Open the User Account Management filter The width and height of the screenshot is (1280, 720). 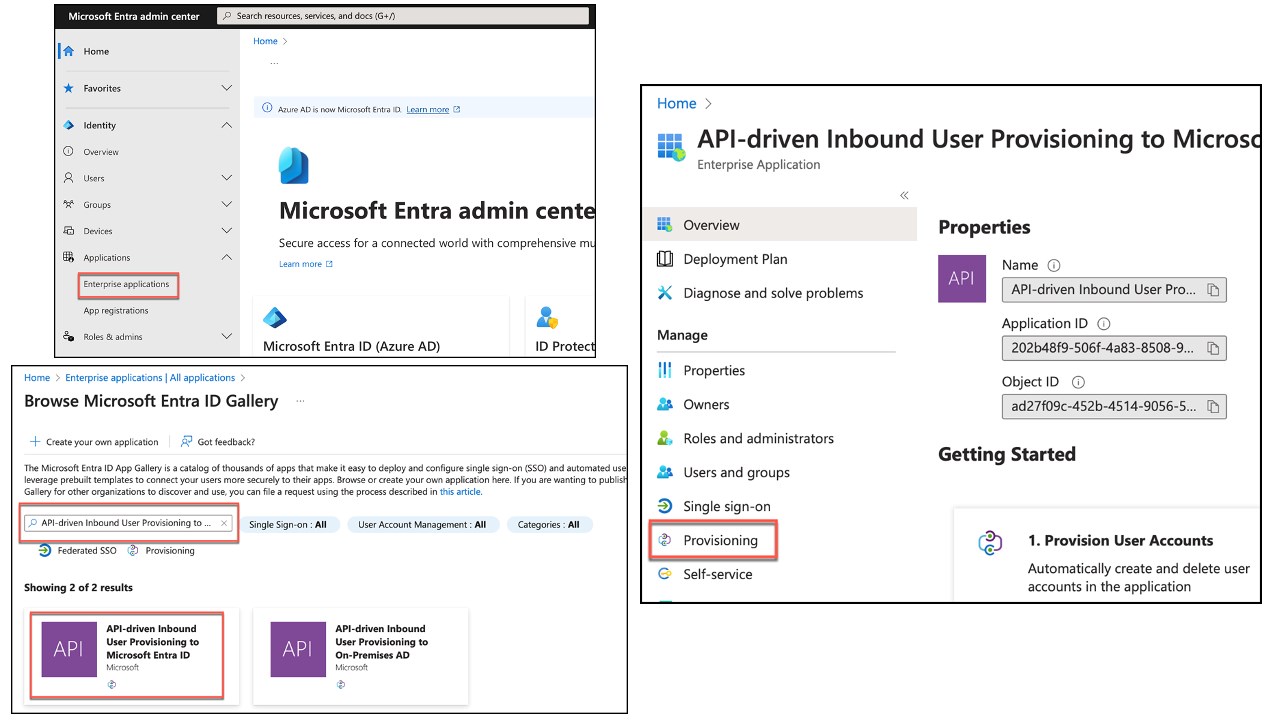422,524
